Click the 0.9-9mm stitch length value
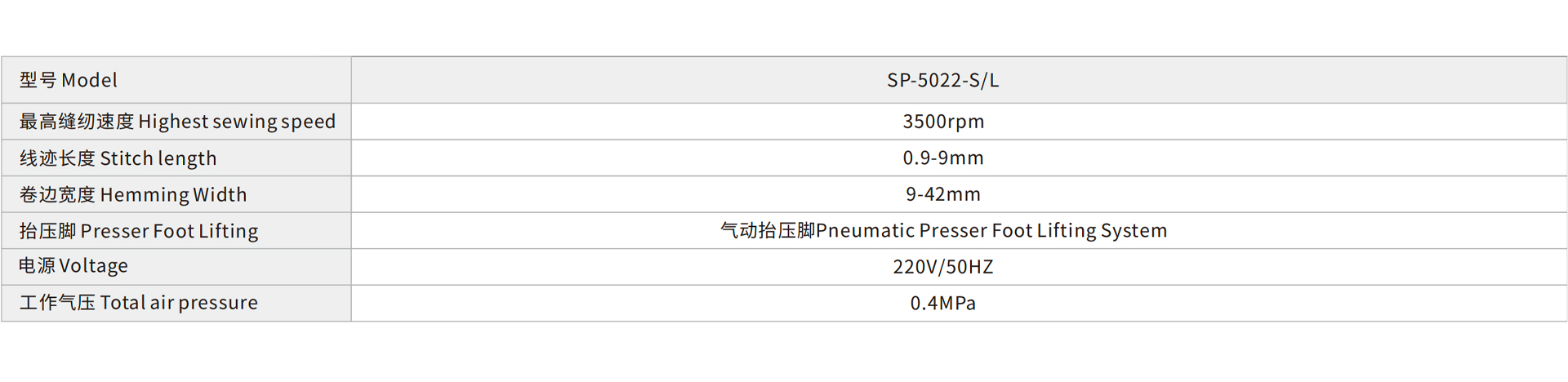The width and height of the screenshot is (1568, 382). [x=943, y=158]
